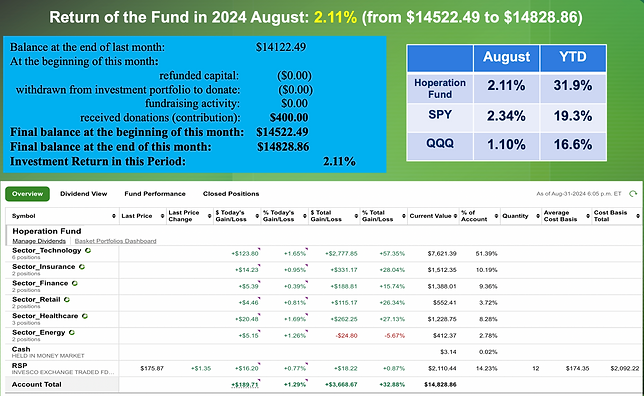Click the green circle icon beside Sector_Technology
The width and height of the screenshot is (644, 396).
(88, 250)
